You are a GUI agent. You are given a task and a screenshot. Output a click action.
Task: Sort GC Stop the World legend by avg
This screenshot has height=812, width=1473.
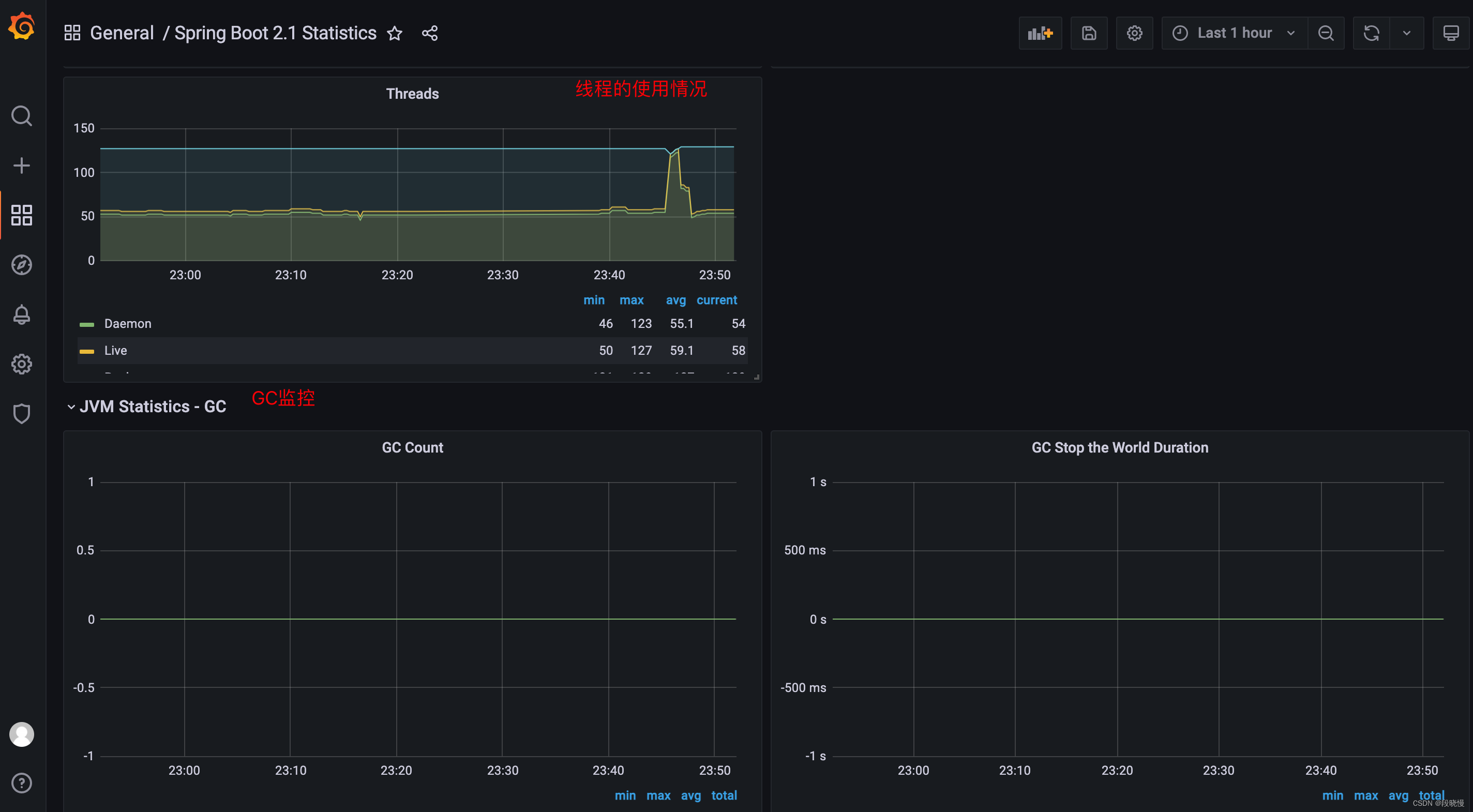coord(1398,795)
